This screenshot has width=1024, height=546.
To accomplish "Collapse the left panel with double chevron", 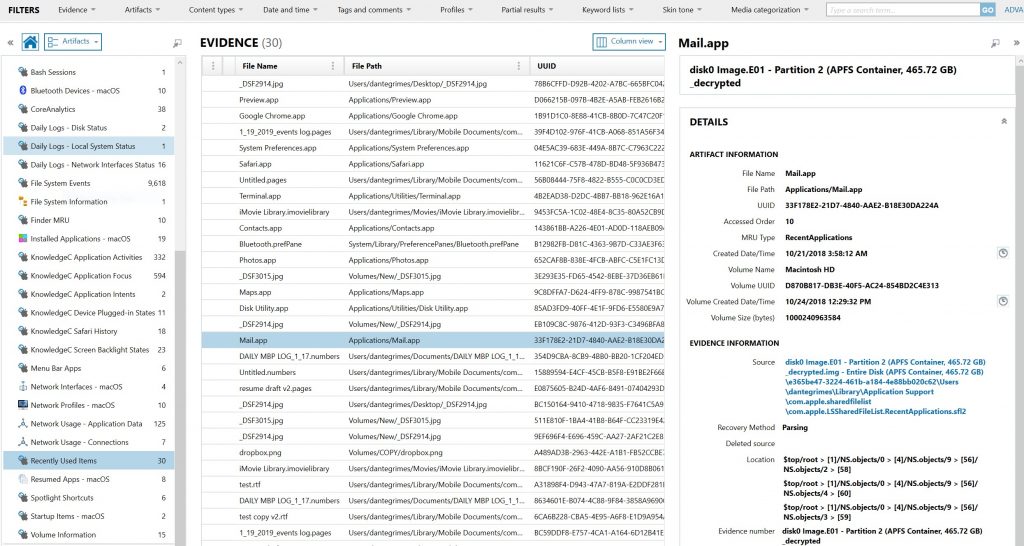I will pos(10,42).
